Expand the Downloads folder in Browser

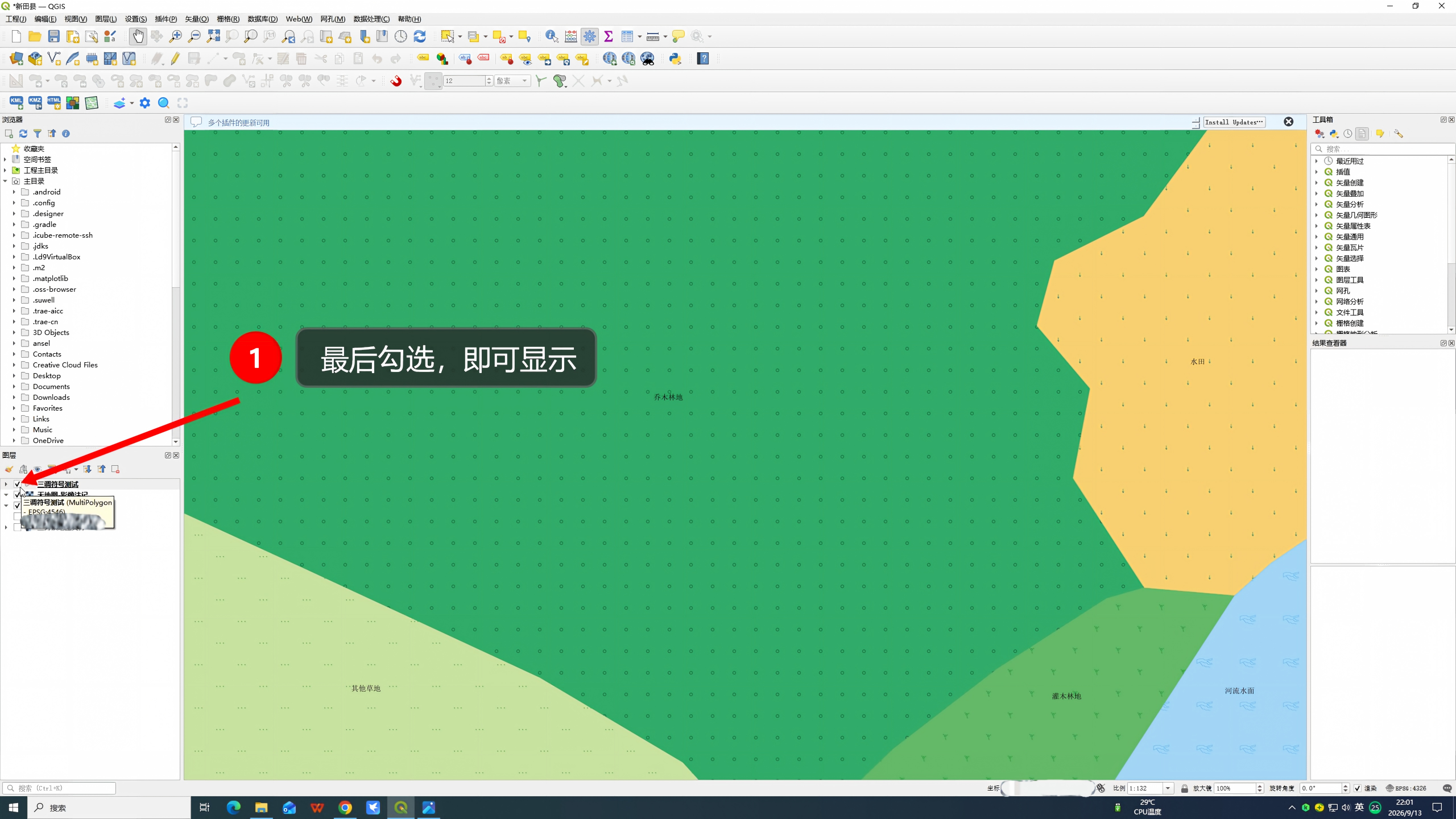pos(14,398)
